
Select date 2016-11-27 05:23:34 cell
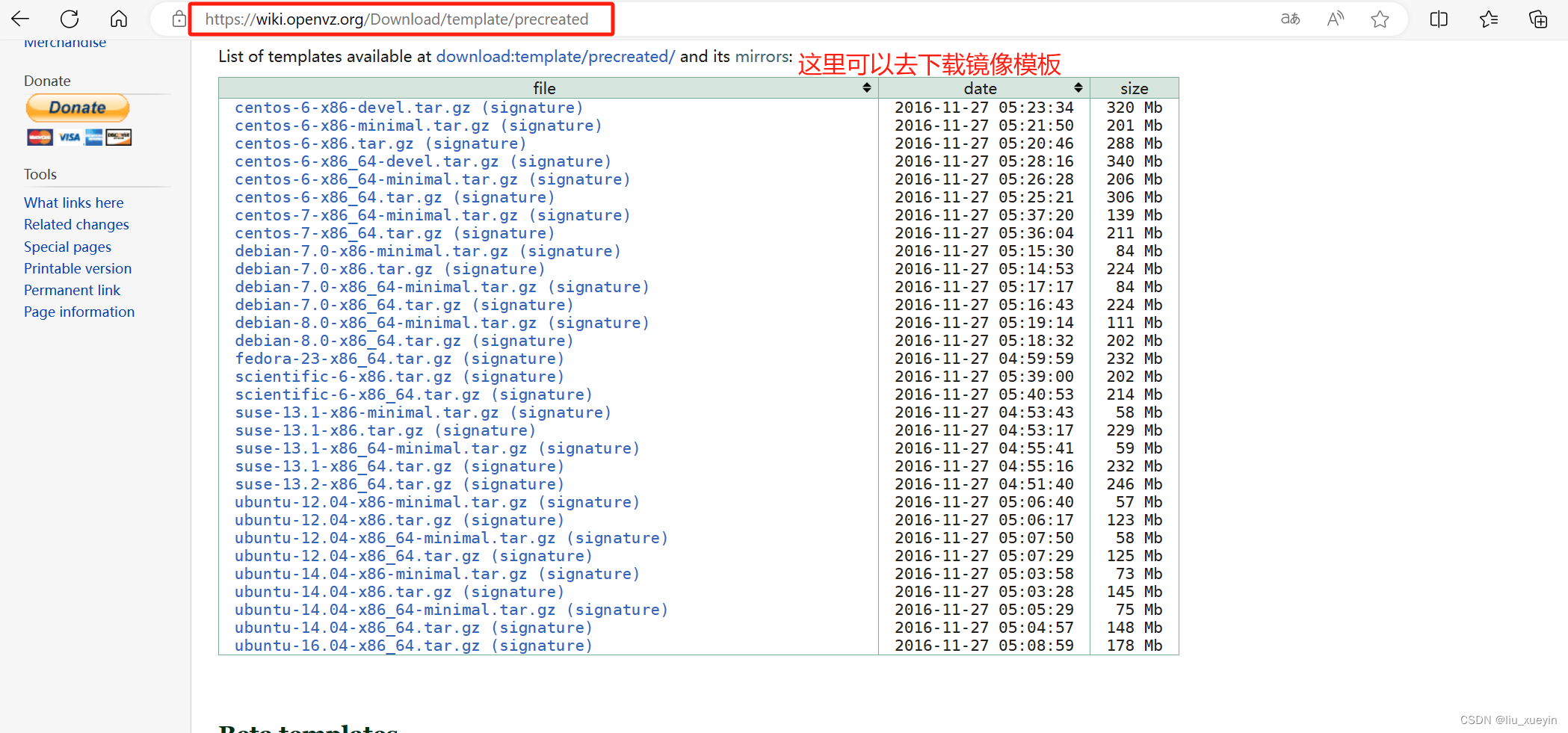point(984,108)
